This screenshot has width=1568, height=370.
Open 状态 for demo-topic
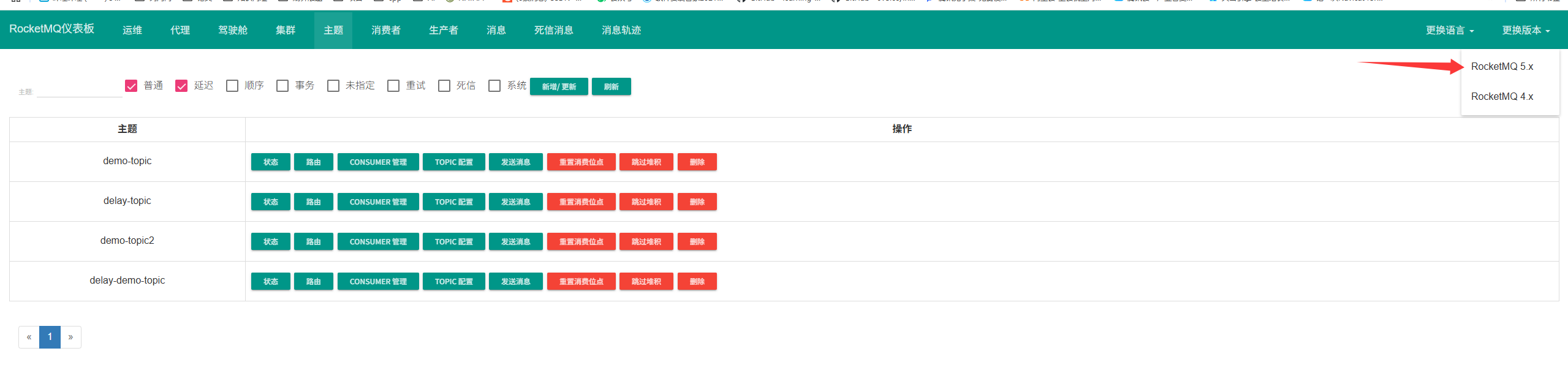(x=271, y=162)
